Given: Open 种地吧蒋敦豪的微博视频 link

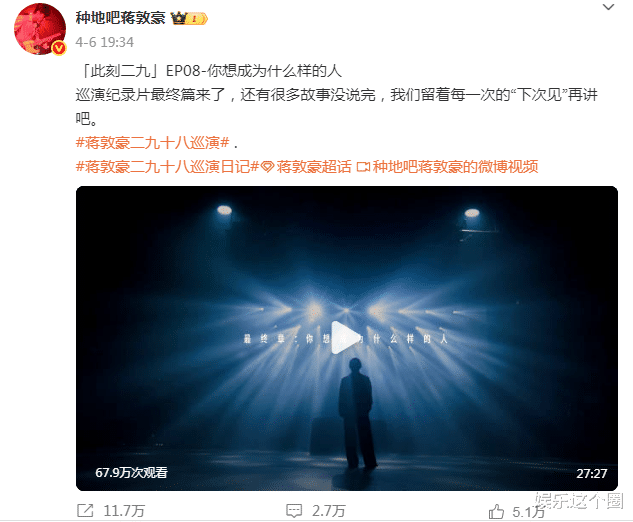Looking at the screenshot, I should pyautogui.click(x=455, y=166).
